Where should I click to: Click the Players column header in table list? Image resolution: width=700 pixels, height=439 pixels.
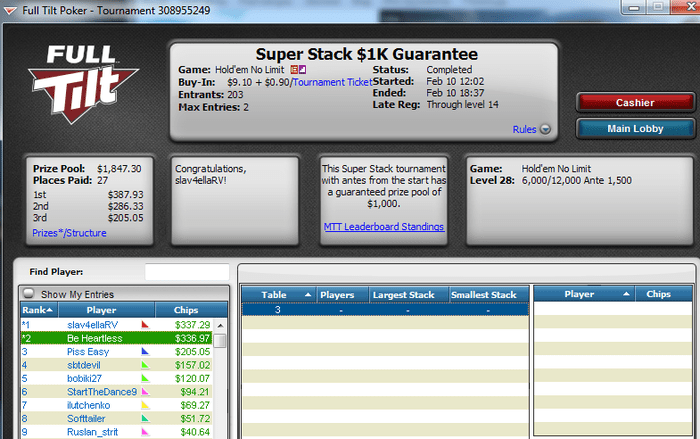(342, 295)
